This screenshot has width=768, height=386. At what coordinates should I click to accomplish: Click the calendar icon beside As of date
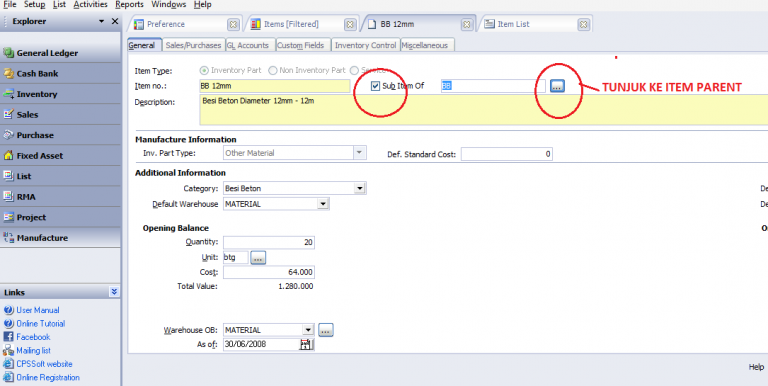tap(306, 344)
